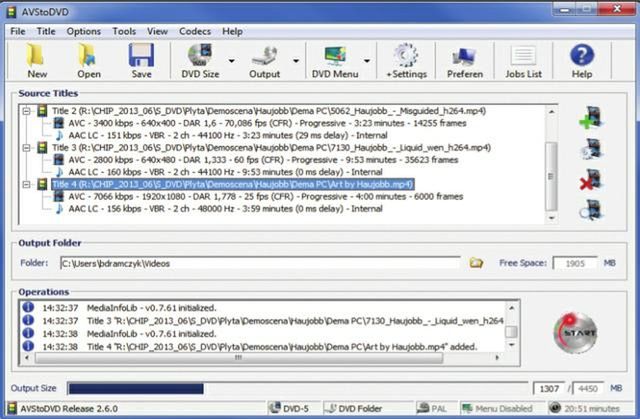
Task: Click the PAL status bar indicator
Action: tap(432, 408)
